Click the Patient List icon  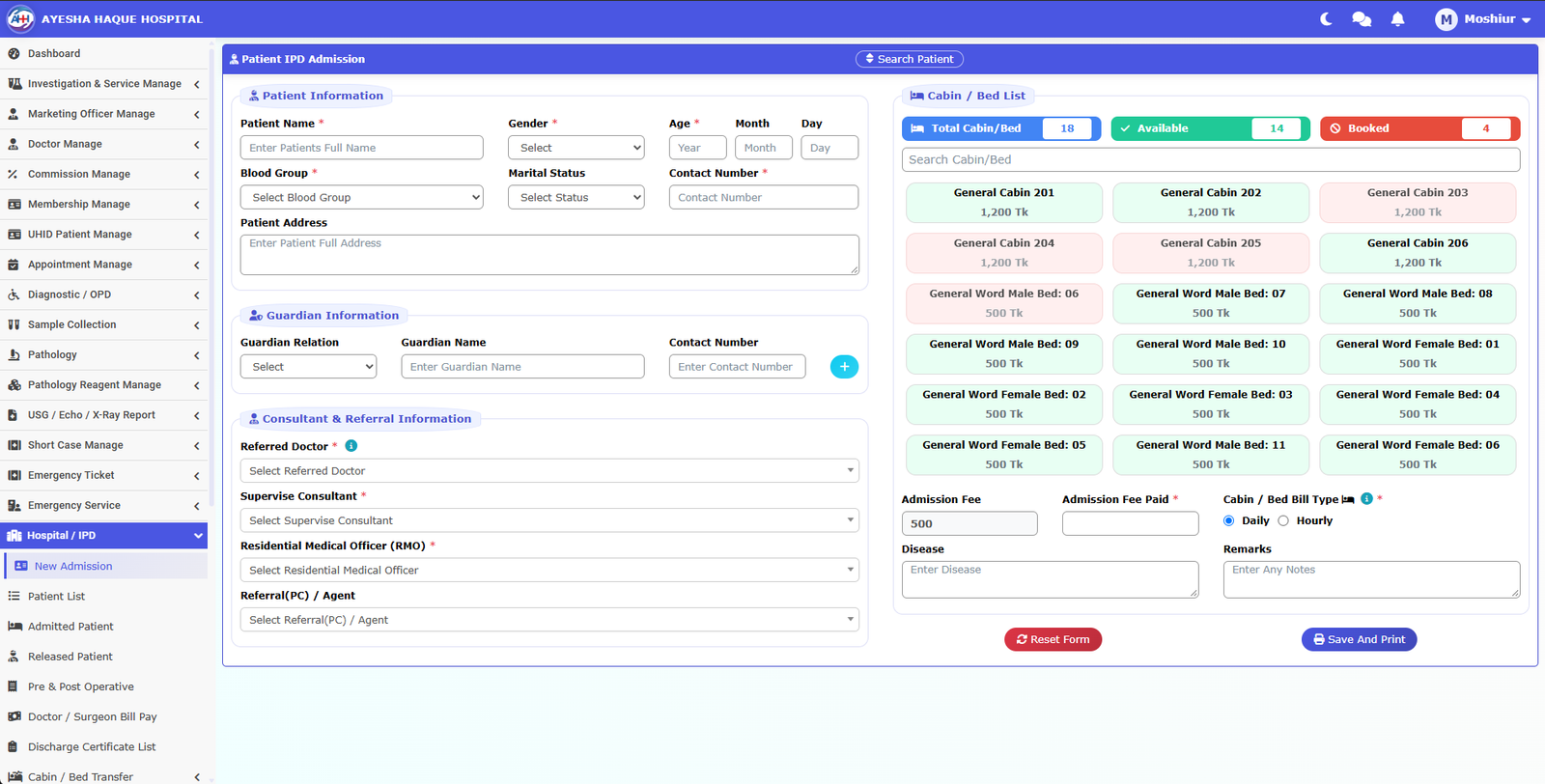(x=14, y=597)
